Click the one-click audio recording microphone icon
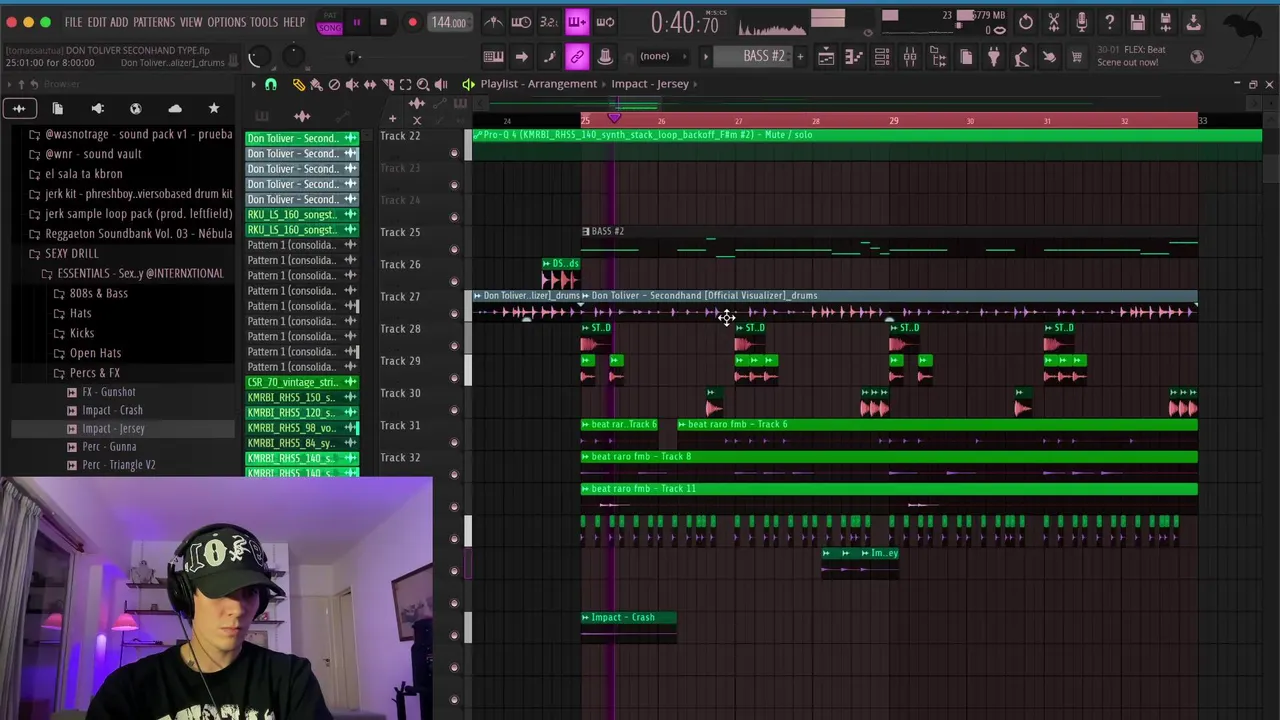1280x720 pixels. pos(1082,22)
